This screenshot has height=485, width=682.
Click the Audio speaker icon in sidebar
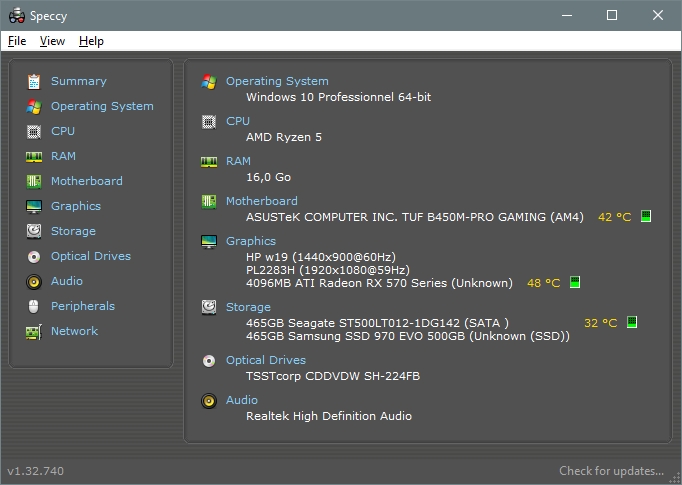(34, 282)
